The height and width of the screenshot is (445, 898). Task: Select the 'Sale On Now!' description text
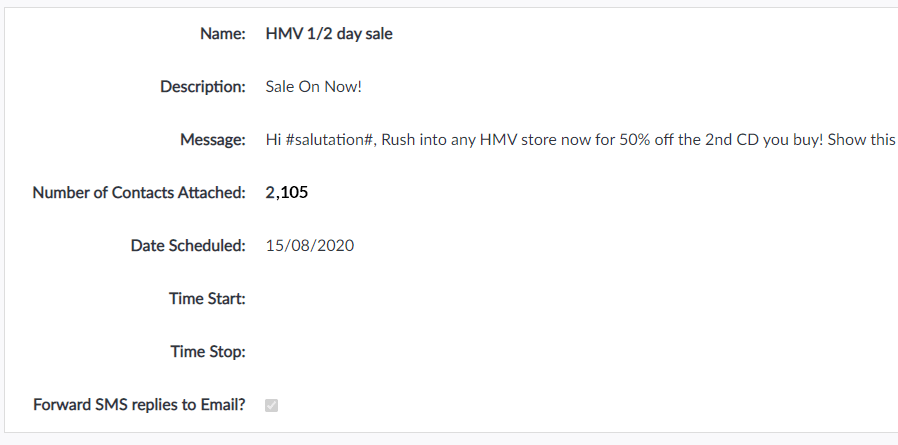(x=313, y=87)
